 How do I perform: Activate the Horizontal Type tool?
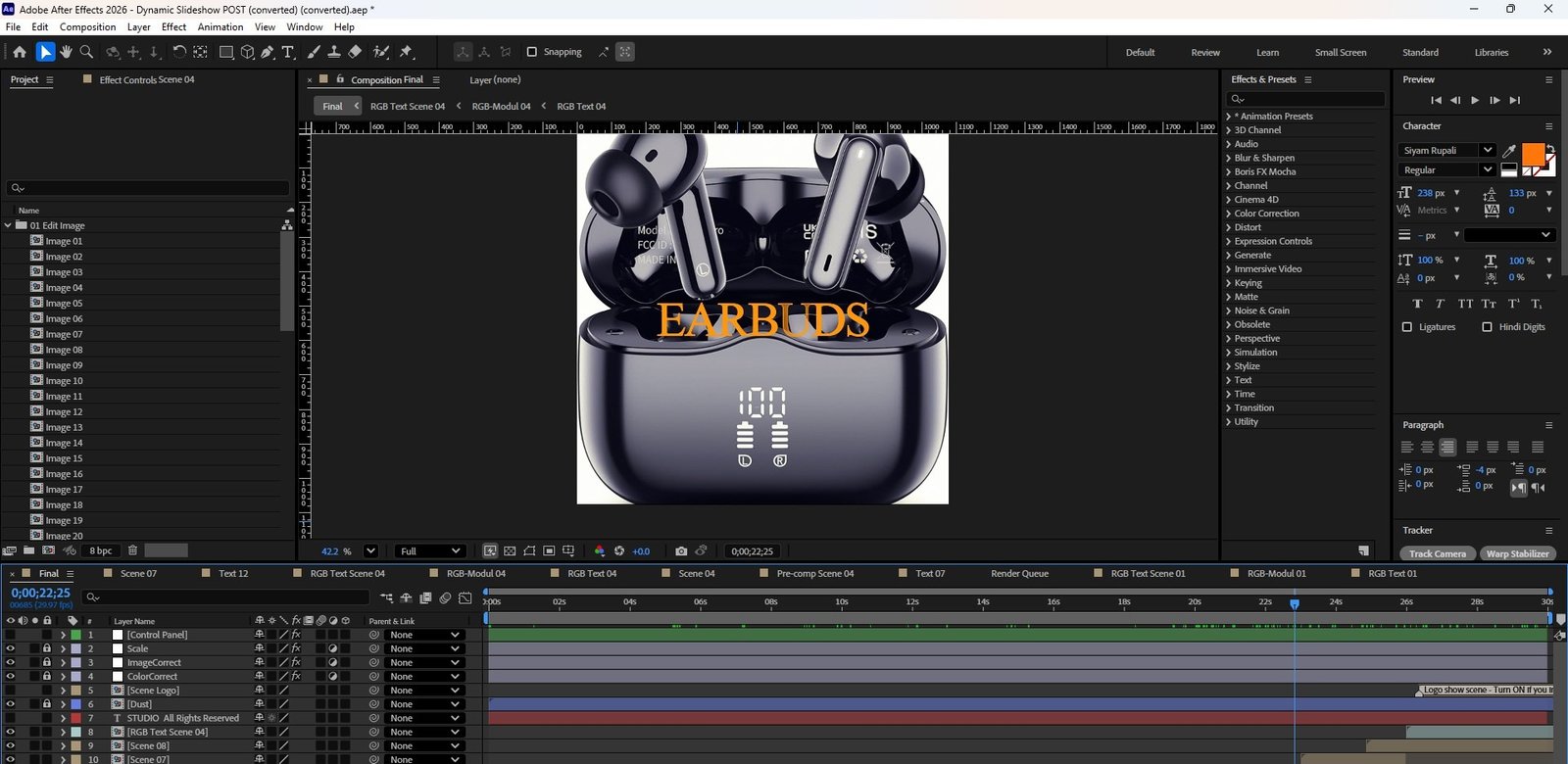tap(288, 52)
